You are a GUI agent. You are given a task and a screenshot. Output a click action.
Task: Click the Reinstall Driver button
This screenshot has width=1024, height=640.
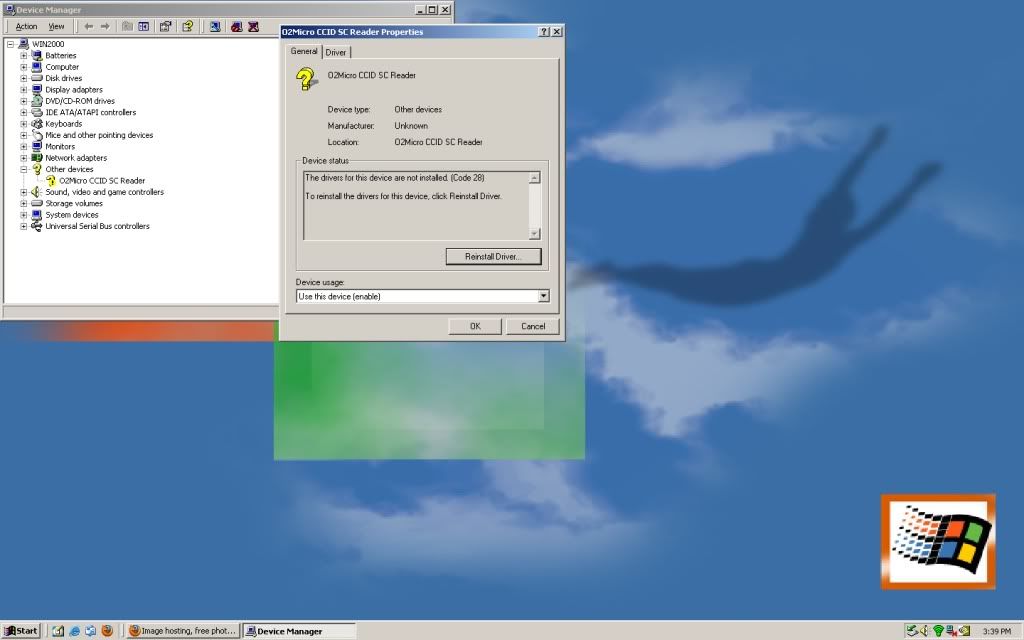[x=493, y=257]
